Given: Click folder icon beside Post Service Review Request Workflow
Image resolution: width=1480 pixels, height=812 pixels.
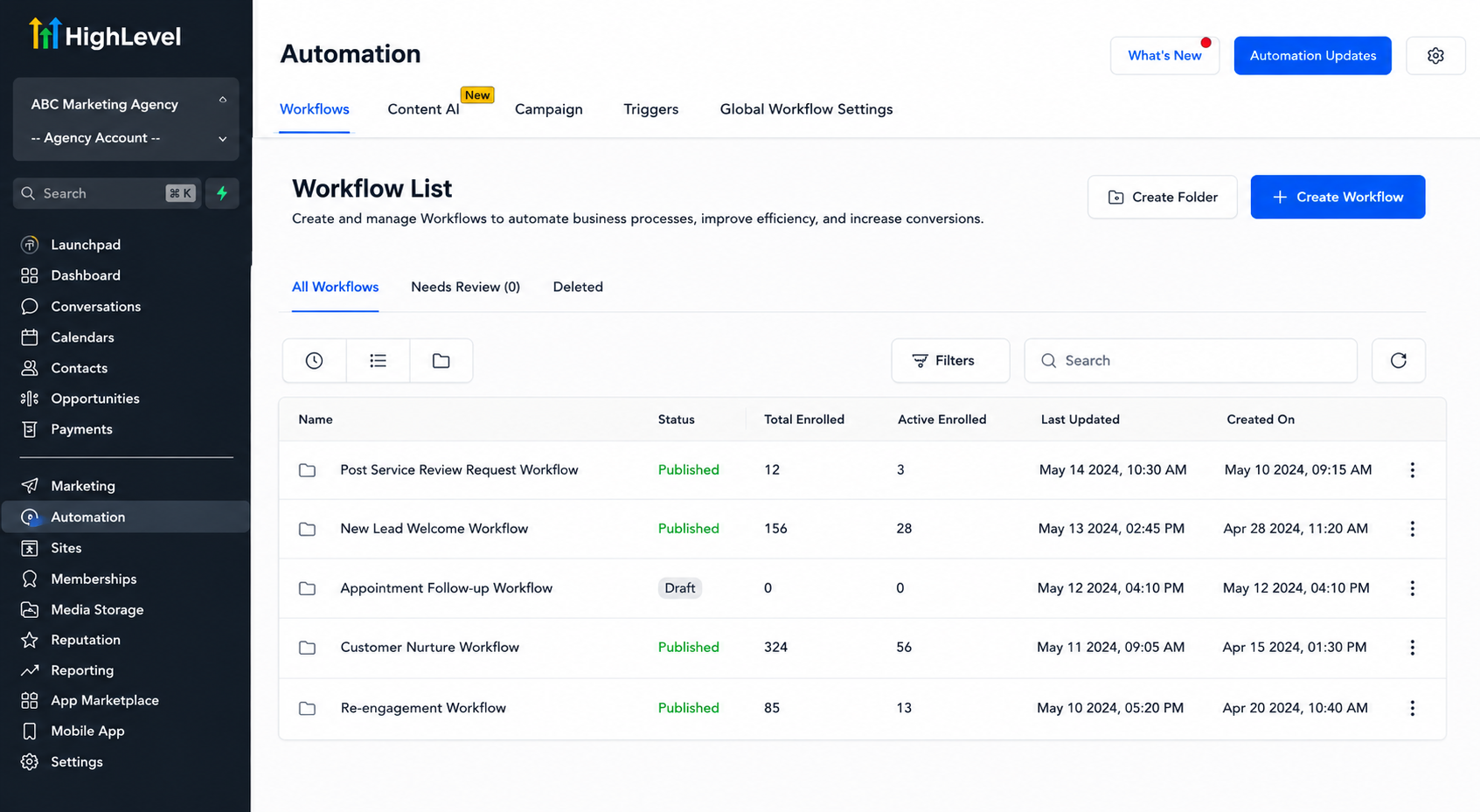Looking at the screenshot, I should [307, 470].
